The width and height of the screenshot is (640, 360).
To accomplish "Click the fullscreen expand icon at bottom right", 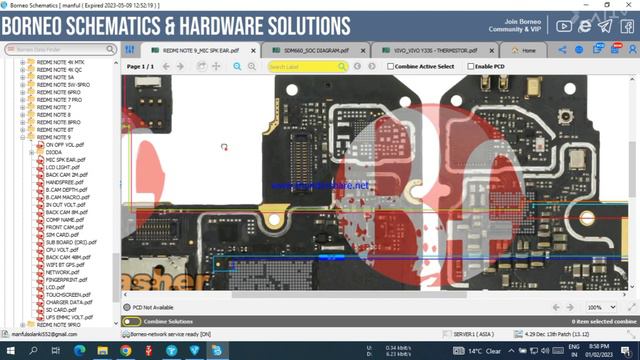I will [632, 307].
